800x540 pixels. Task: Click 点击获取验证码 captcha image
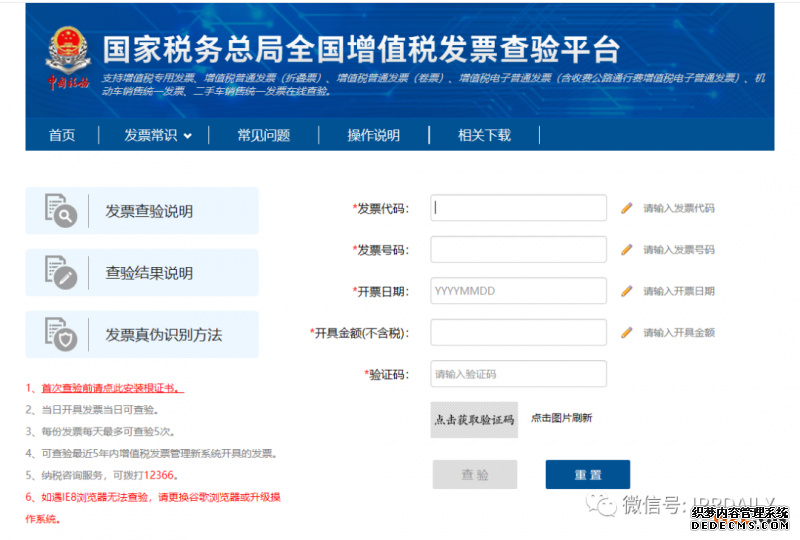coord(474,419)
